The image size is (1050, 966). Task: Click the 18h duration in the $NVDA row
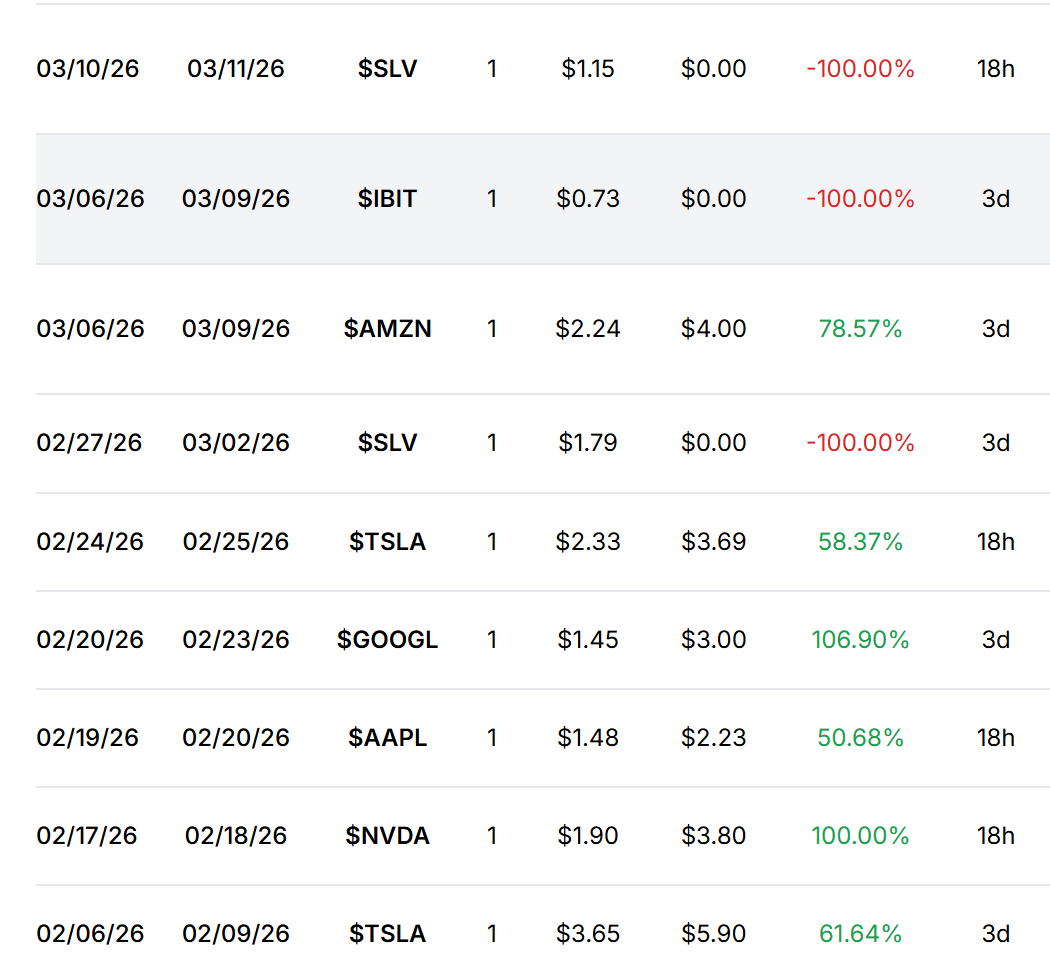(995, 835)
